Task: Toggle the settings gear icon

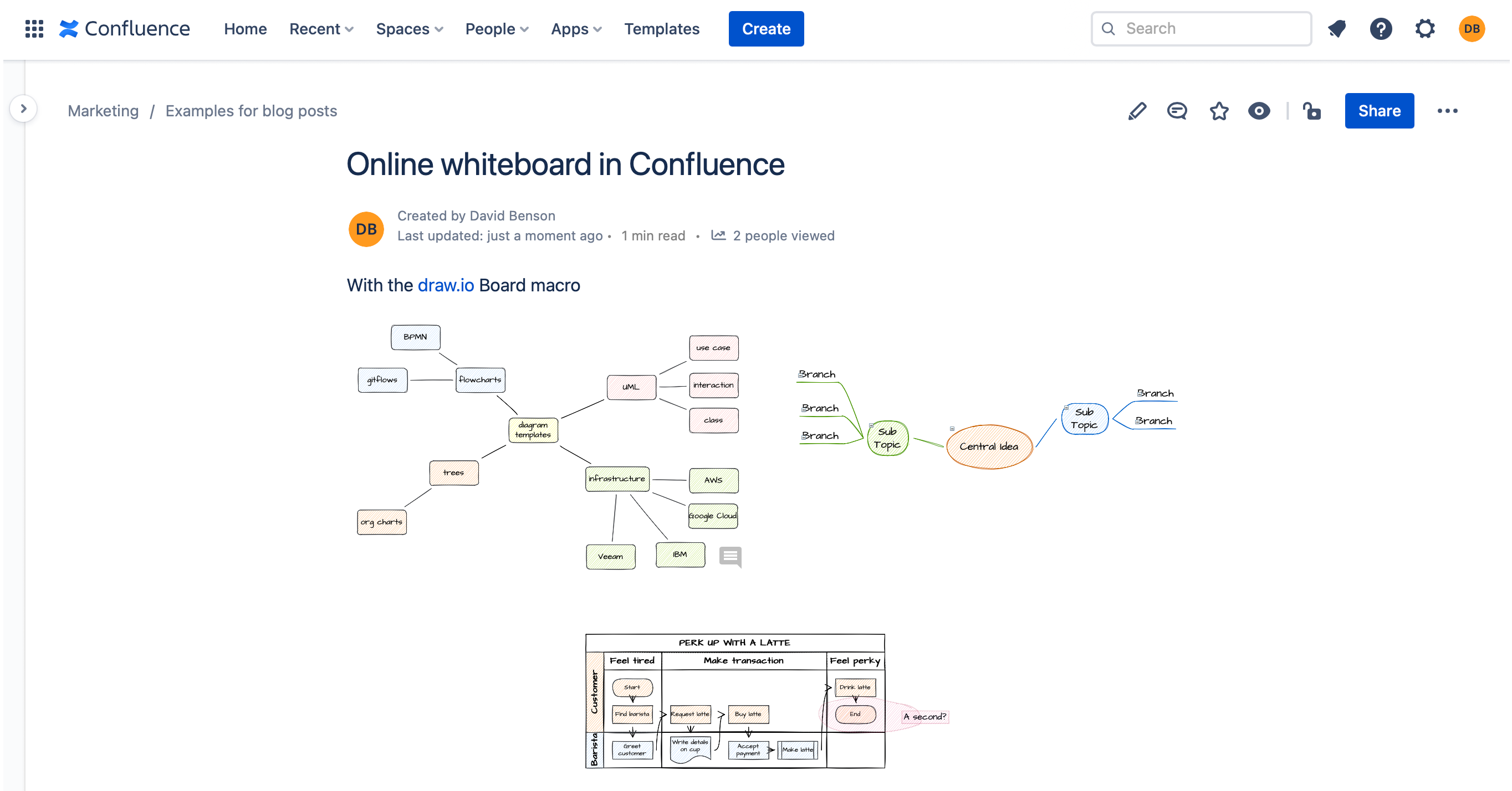Action: point(1426,28)
